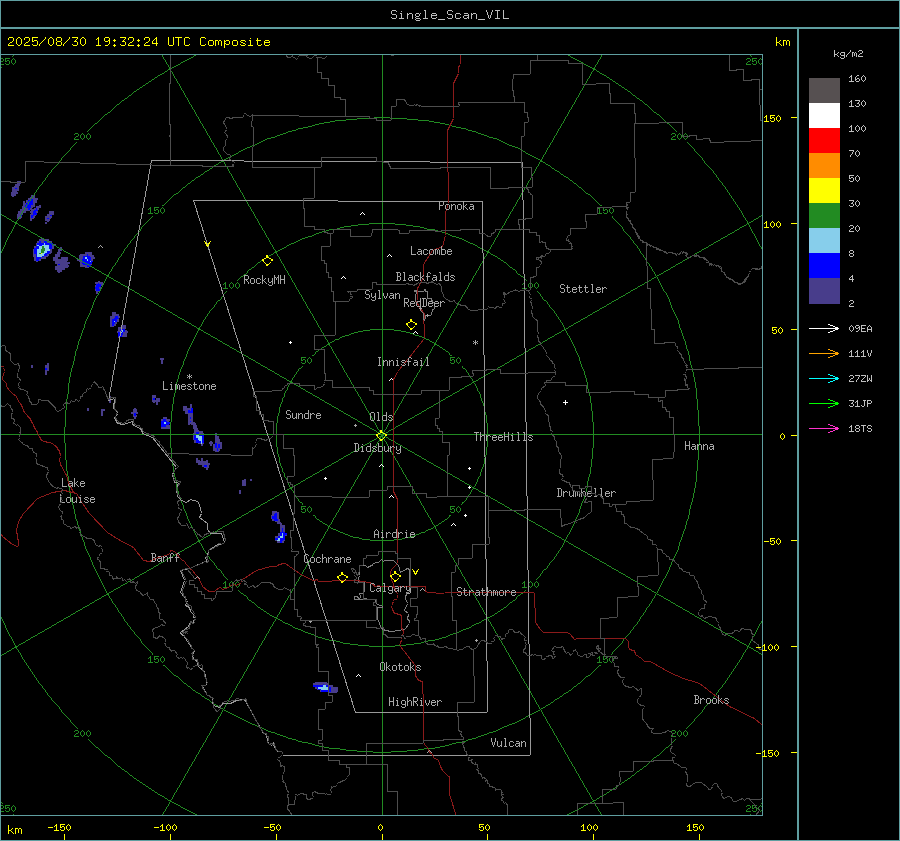
Task: Select the yellow 50 color scale swatch
Action: click(x=824, y=191)
